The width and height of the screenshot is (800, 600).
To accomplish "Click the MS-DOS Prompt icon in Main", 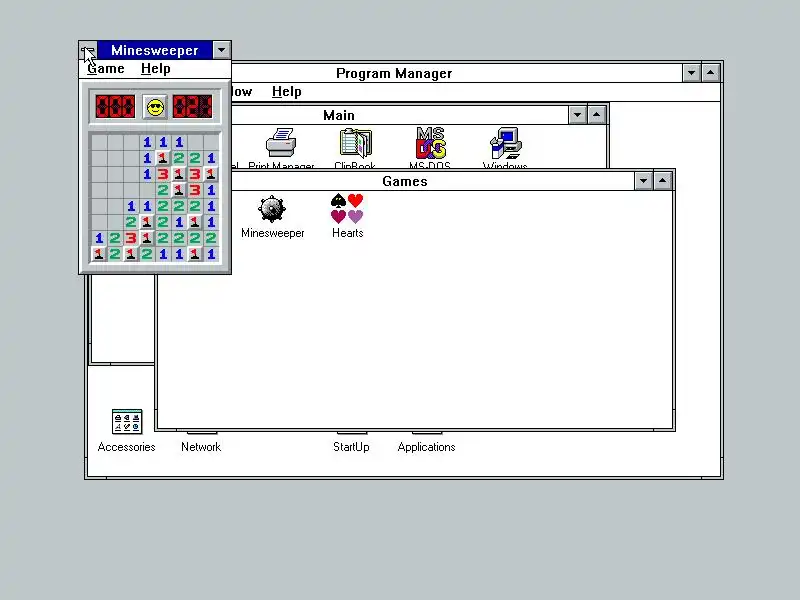I will (x=431, y=143).
